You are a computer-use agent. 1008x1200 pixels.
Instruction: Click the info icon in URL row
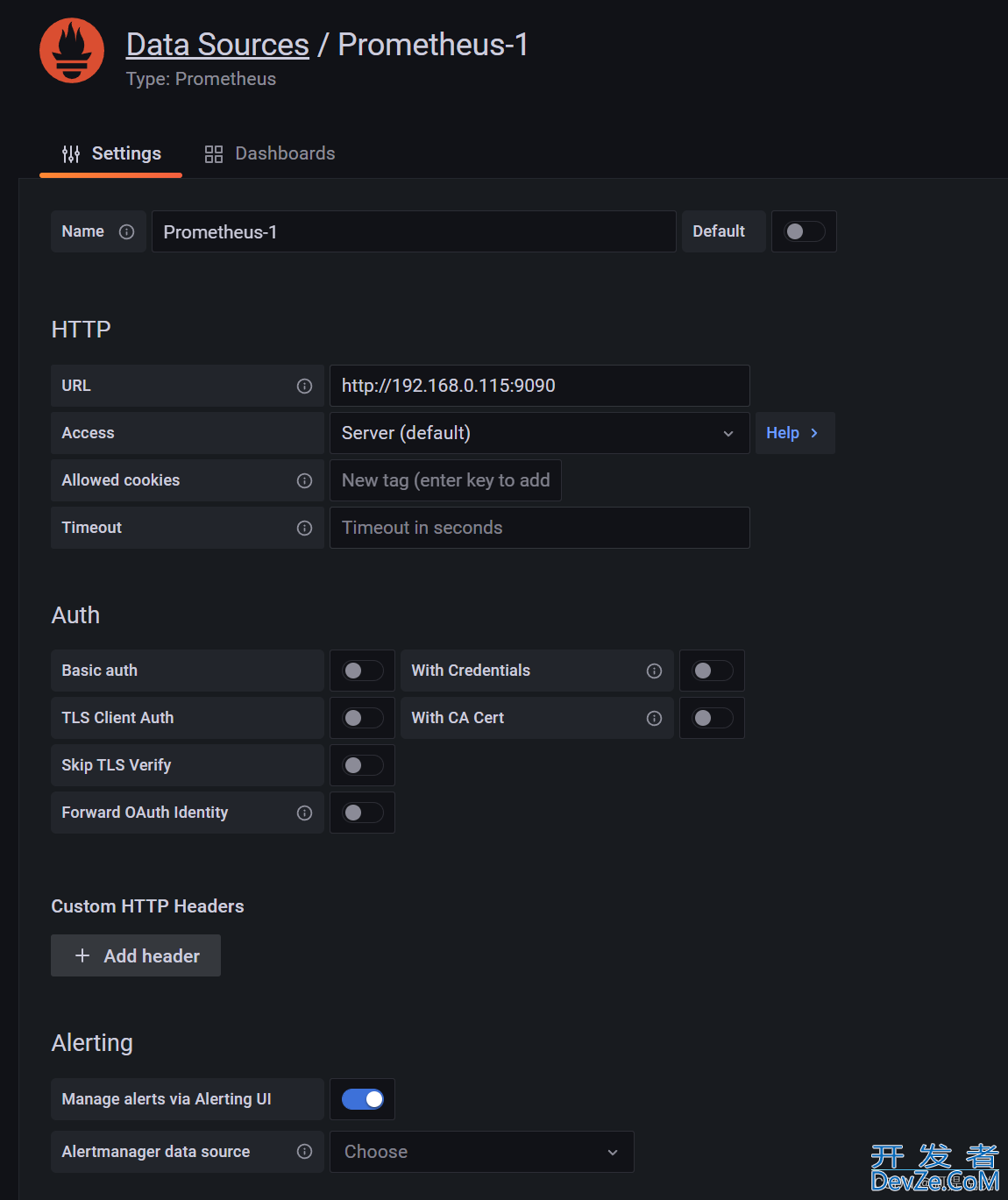(x=304, y=386)
